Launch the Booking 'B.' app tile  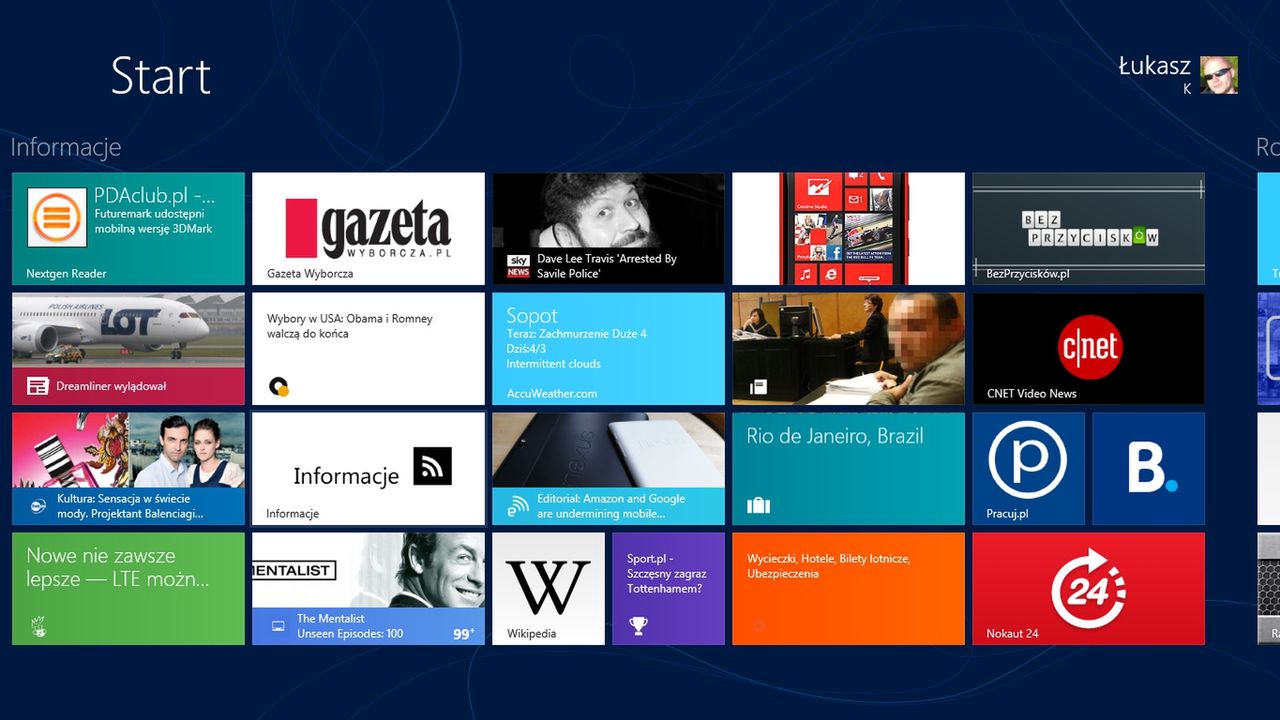click(x=1148, y=469)
